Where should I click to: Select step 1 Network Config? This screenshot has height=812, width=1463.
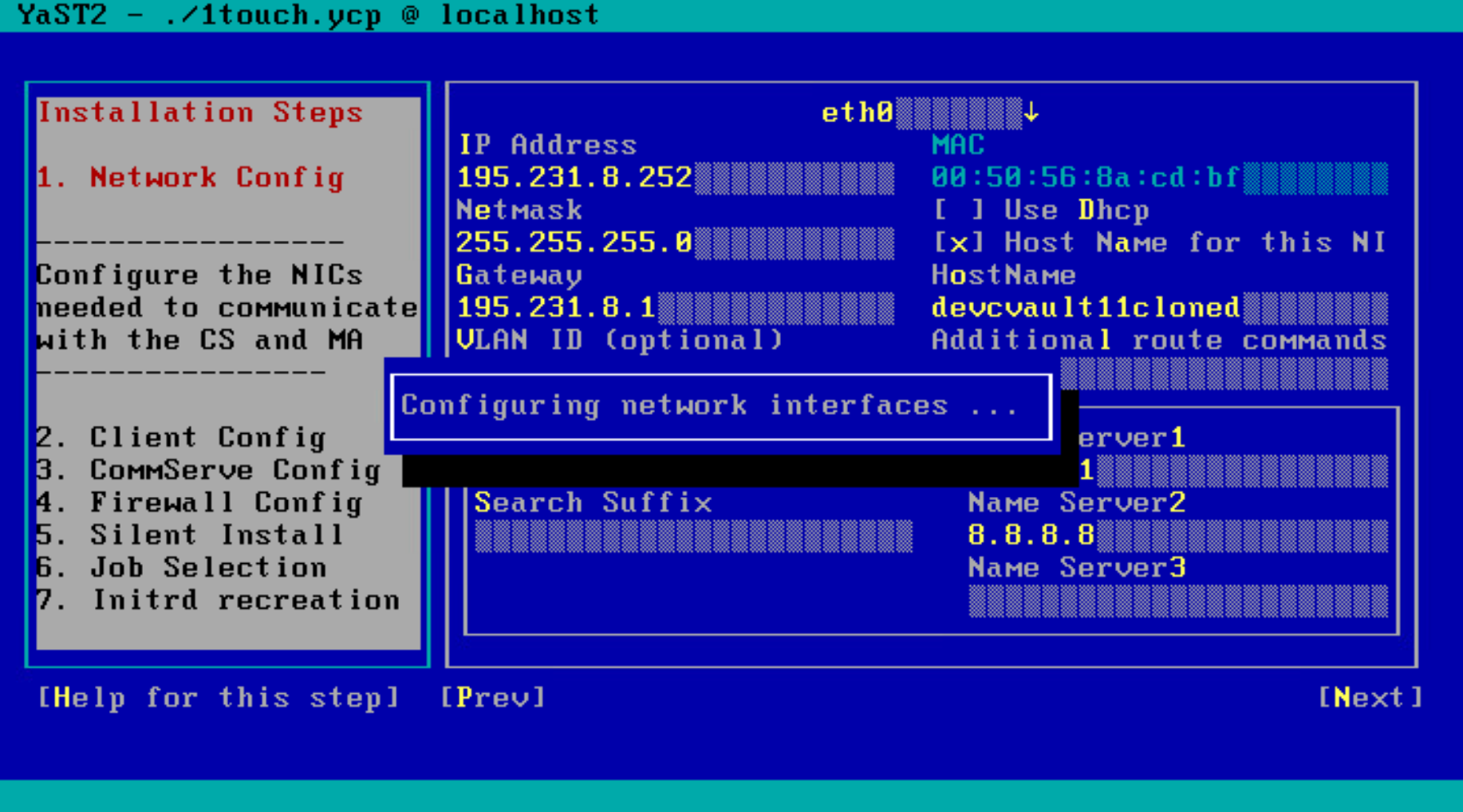coord(191,177)
